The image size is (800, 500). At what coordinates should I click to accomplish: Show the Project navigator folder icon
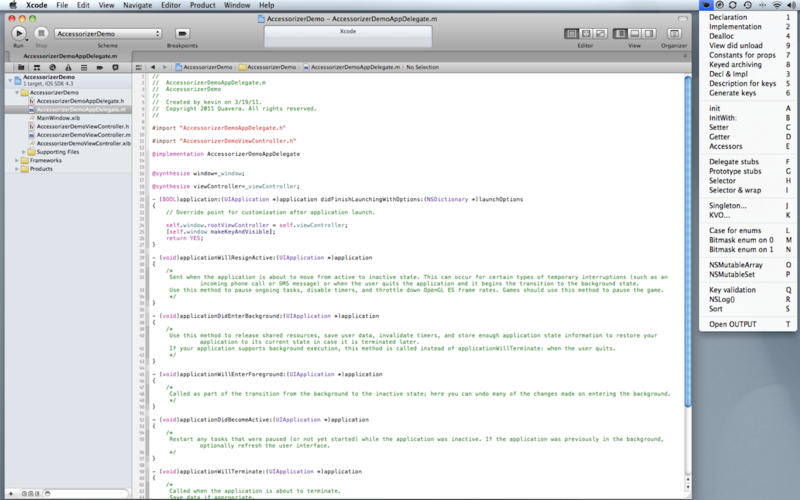21,67
